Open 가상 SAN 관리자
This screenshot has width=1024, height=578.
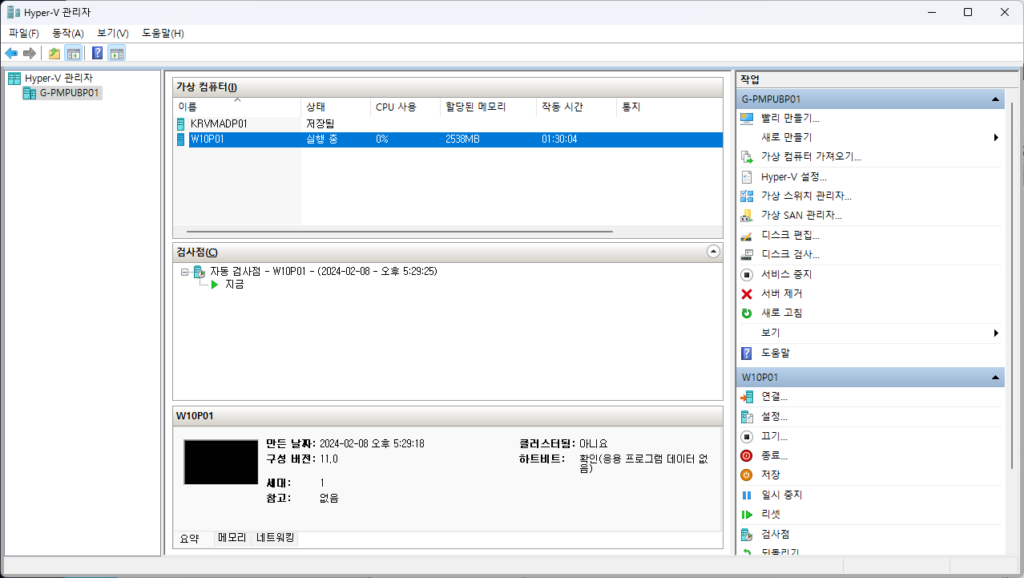801,215
